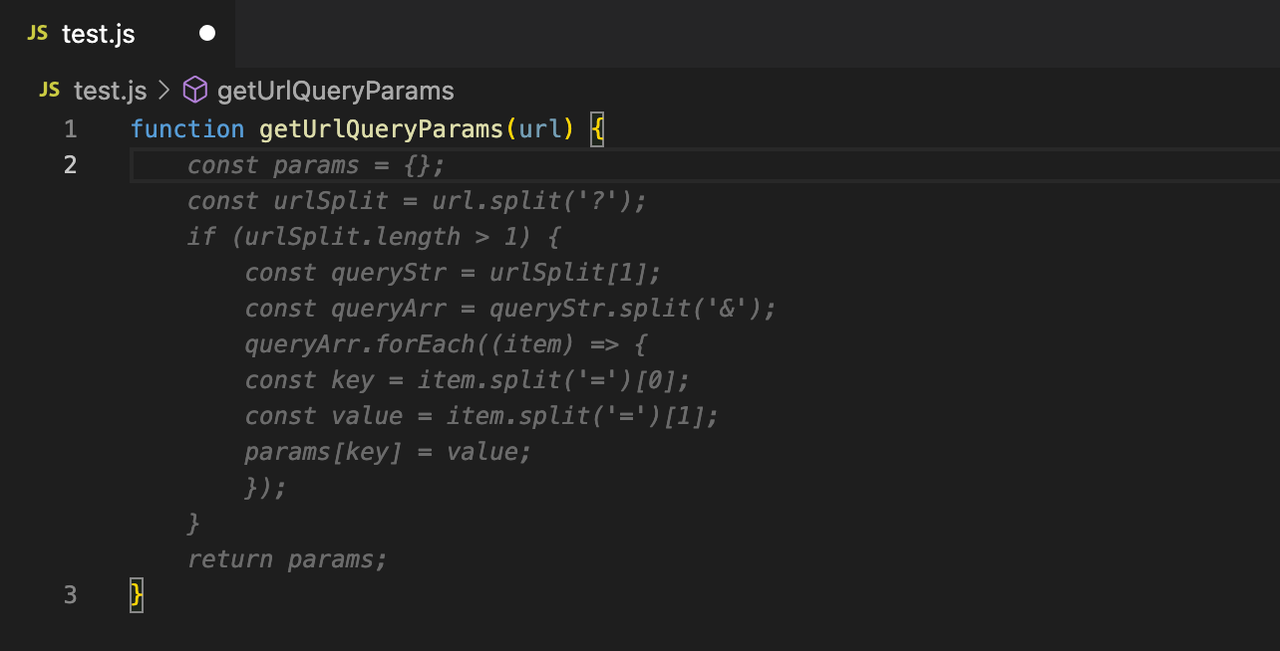Expand the breadcrumb separator chevron
Image resolution: width=1280 pixels, height=651 pixels.
pyautogui.click(x=165, y=91)
